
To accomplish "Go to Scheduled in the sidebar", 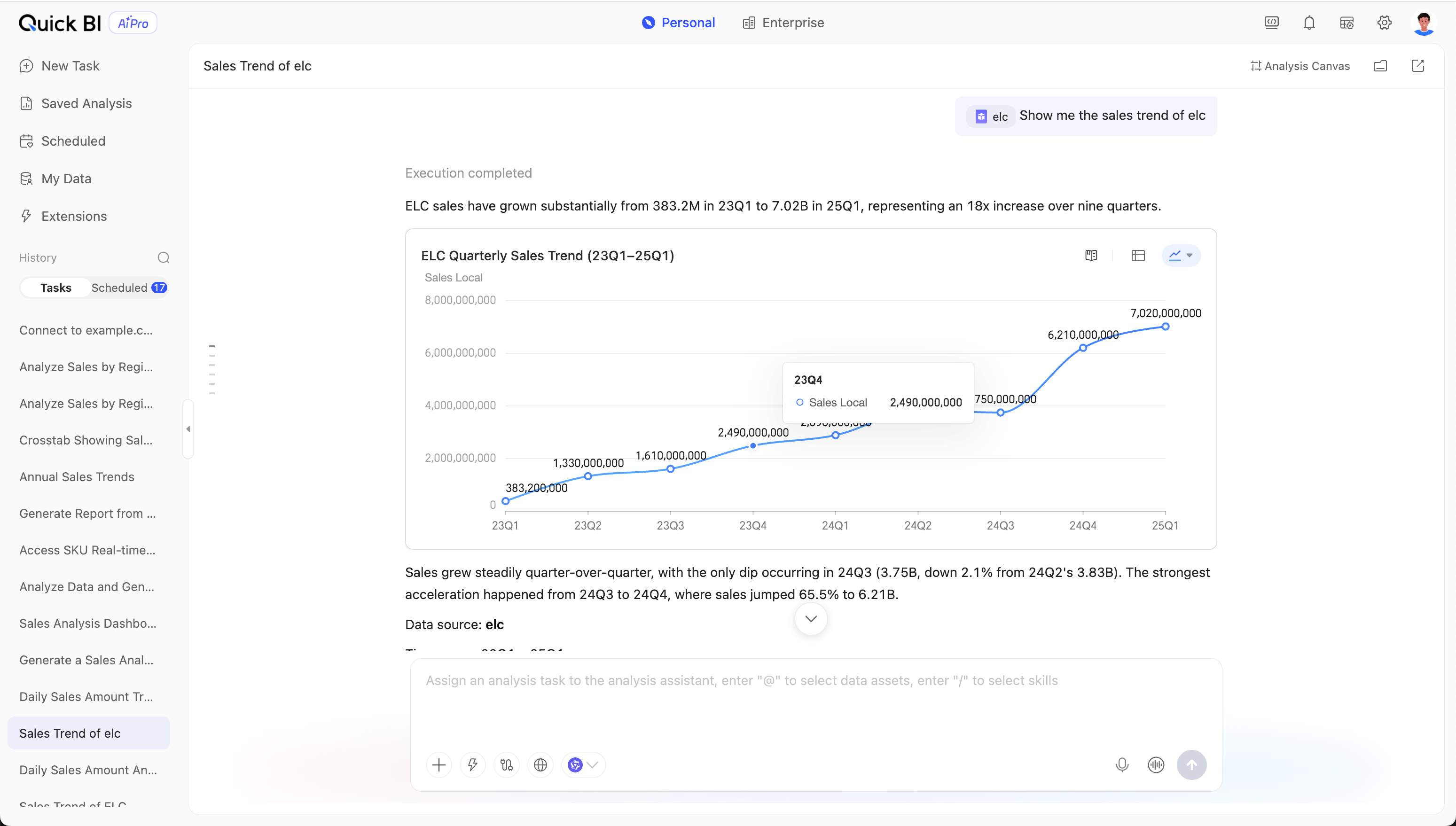I will (63, 140).
